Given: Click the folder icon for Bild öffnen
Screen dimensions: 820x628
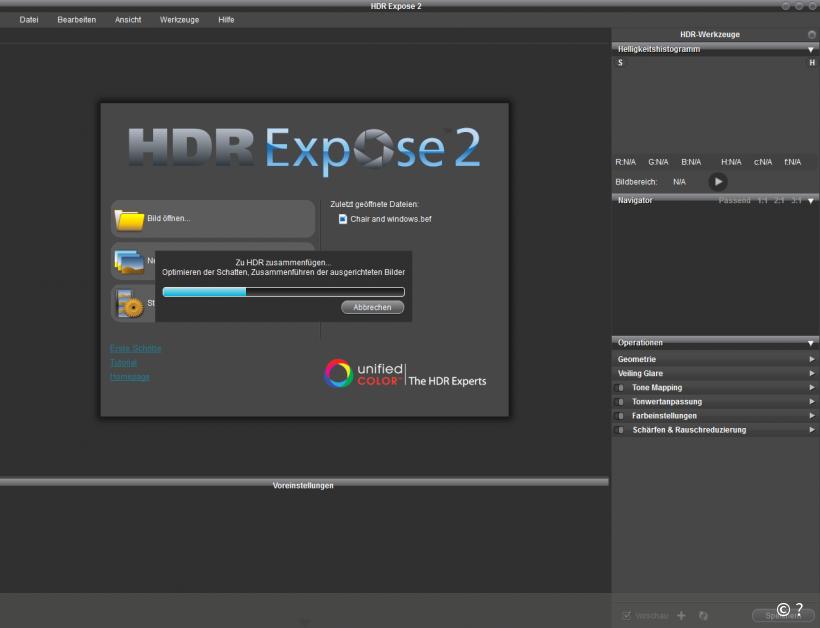Looking at the screenshot, I should pos(129,219).
